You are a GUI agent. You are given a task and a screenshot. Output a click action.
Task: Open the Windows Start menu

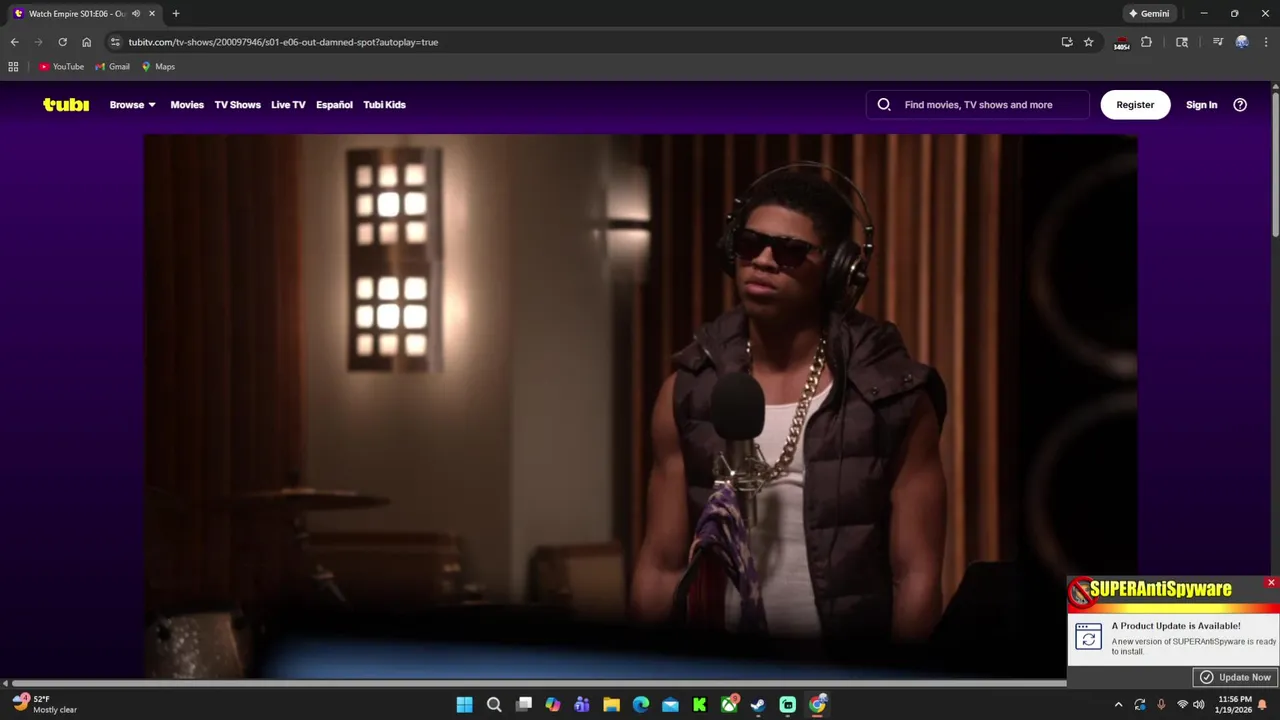tap(464, 705)
